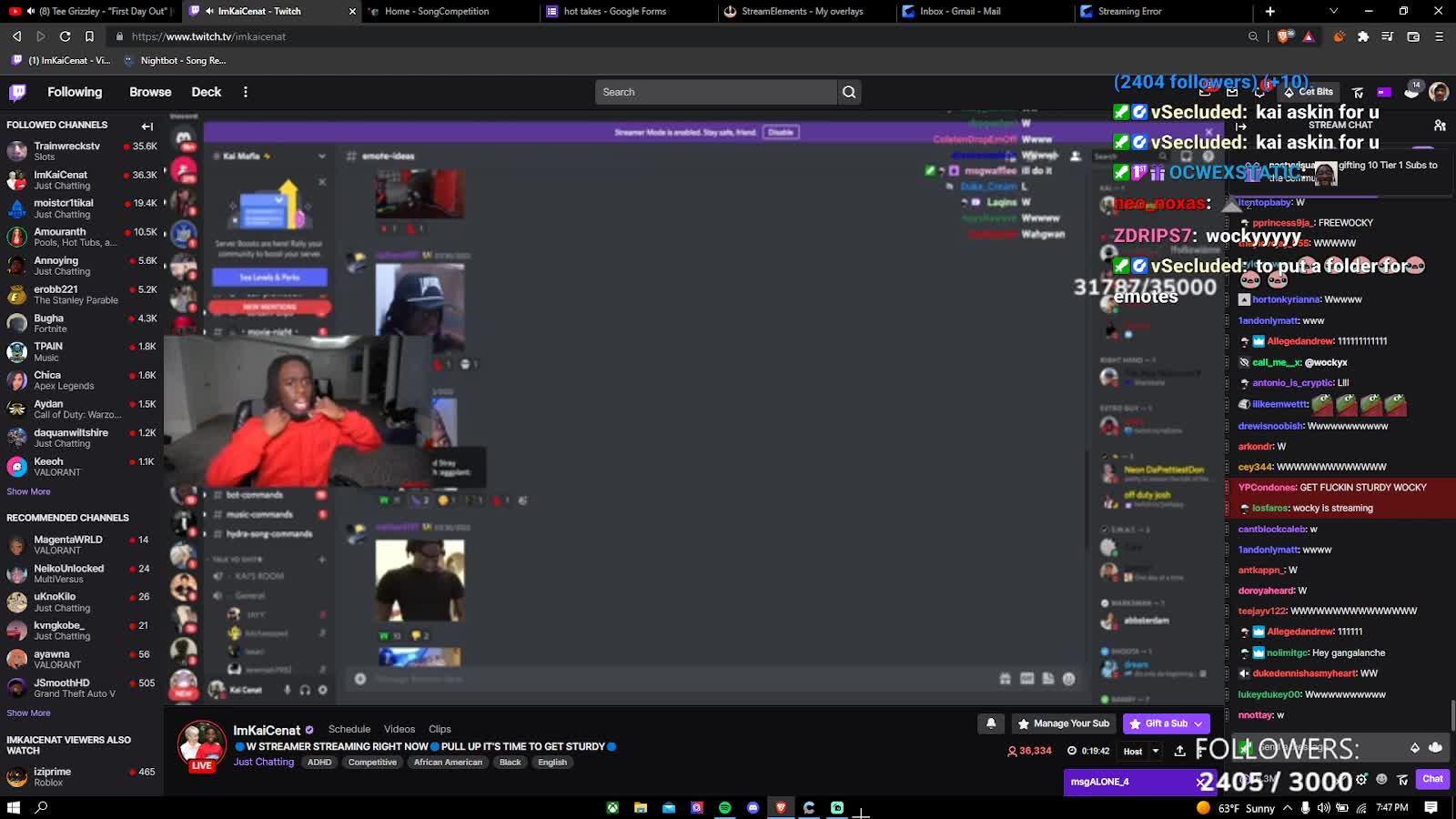Click Manage Your Sub button
Viewport: 1456px width, 819px height.
click(1063, 723)
